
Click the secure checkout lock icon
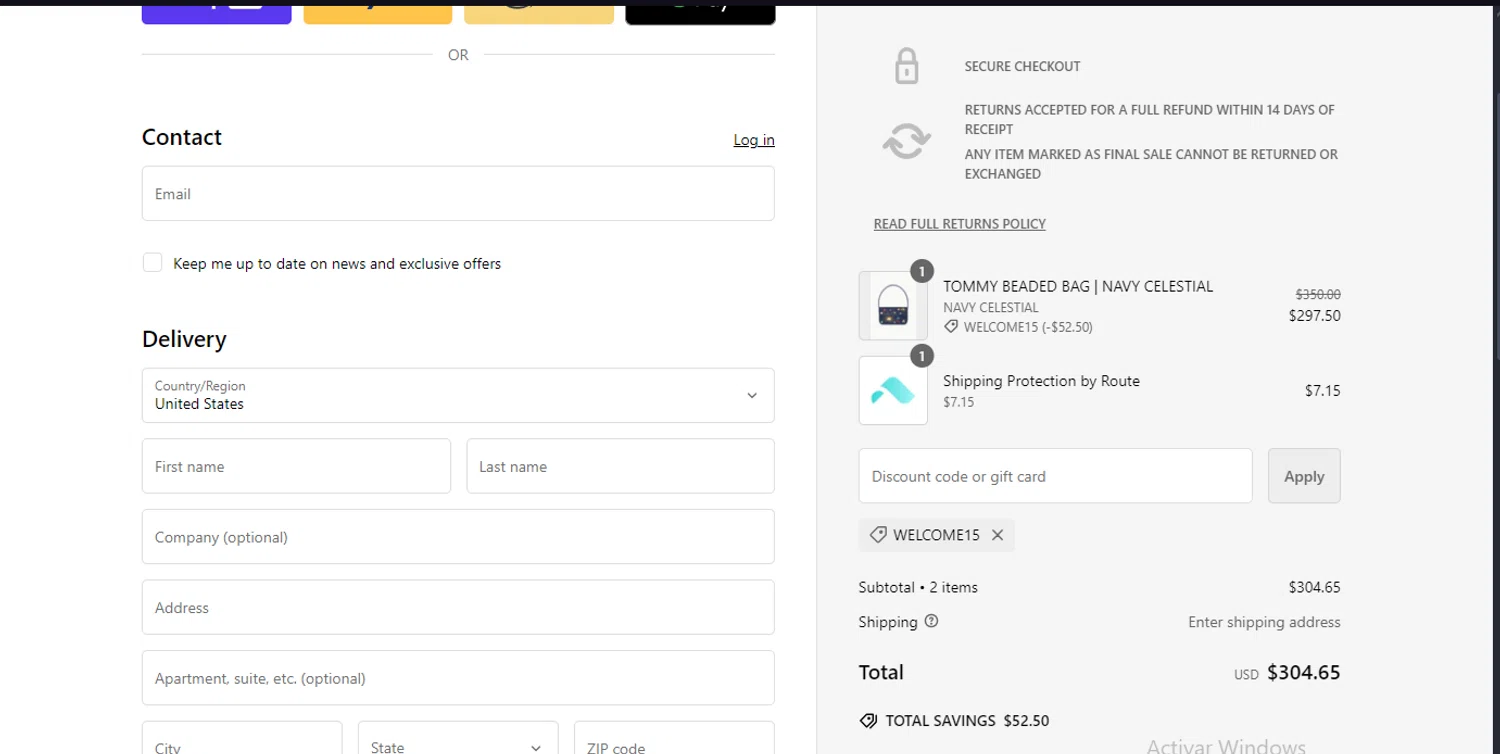tap(906, 66)
